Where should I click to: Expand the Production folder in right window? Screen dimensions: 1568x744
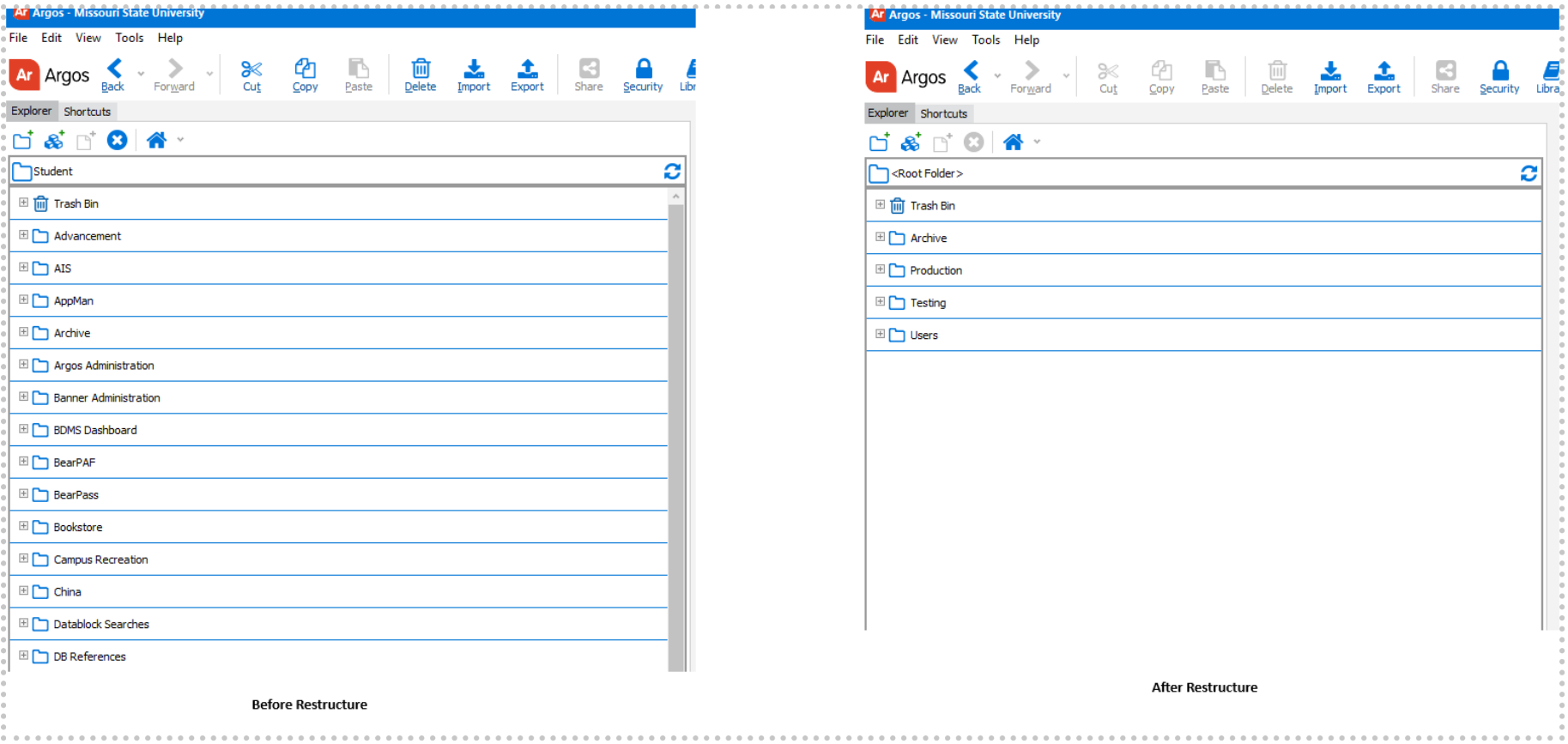pyautogui.click(x=881, y=269)
